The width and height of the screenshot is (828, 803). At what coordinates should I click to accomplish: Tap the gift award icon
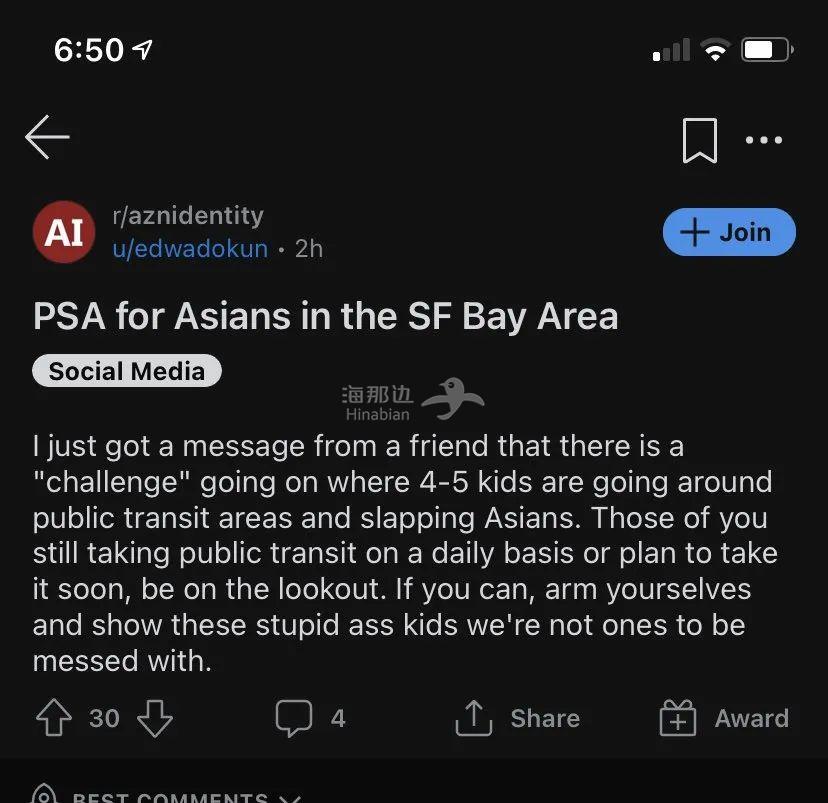tap(678, 717)
